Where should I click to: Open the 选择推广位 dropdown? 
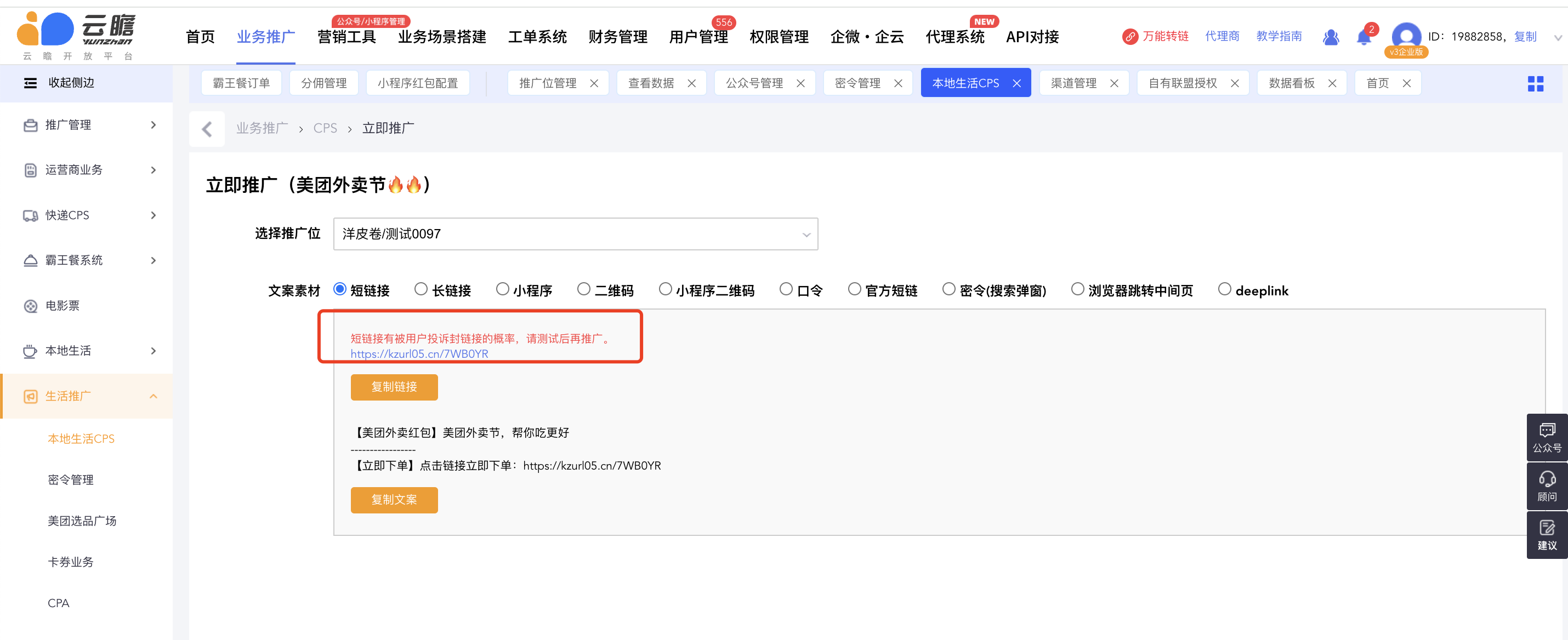(x=575, y=233)
